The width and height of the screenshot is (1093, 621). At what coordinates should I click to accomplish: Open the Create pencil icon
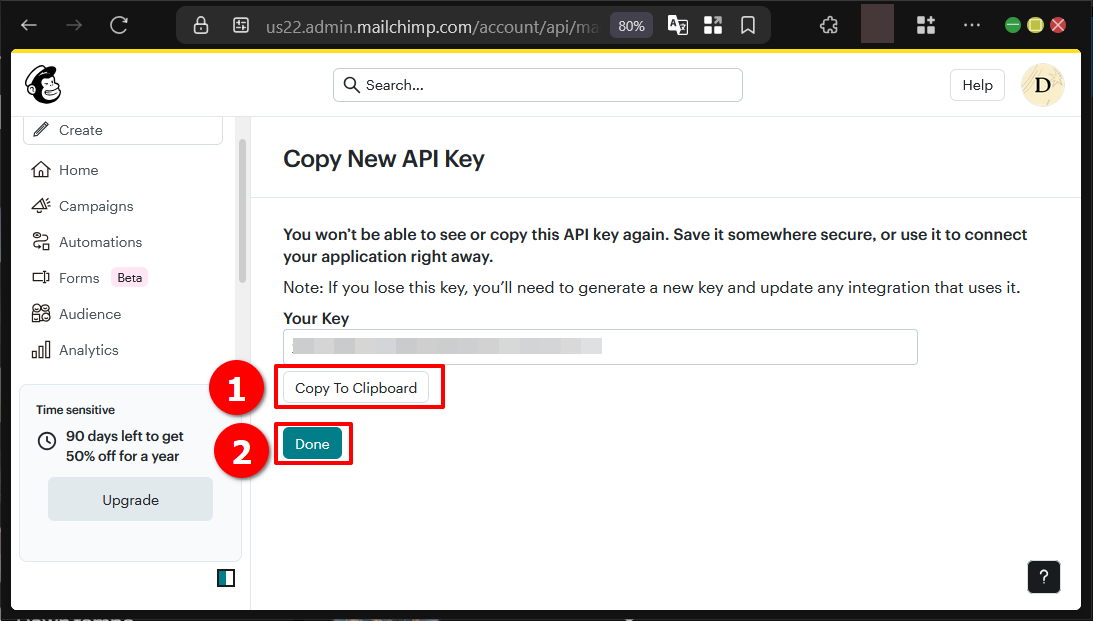point(40,129)
